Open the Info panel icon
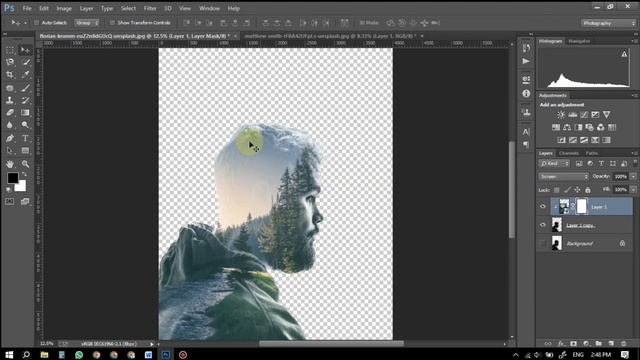The width and height of the screenshot is (640, 360). pos(526,93)
